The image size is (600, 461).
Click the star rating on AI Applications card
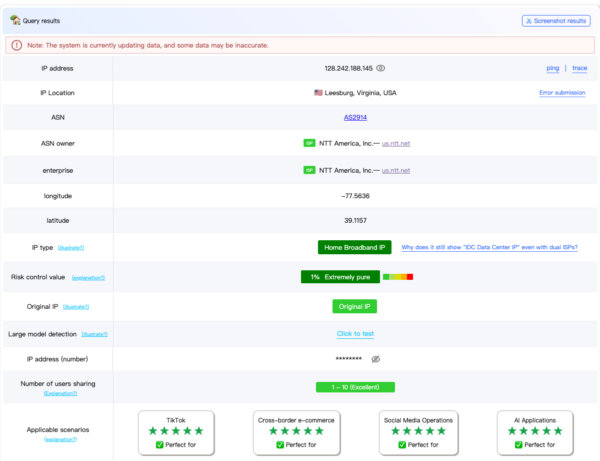535,431
